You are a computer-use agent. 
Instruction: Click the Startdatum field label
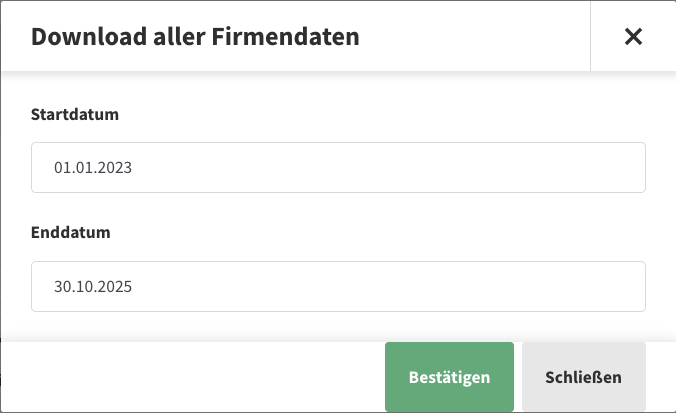75,114
